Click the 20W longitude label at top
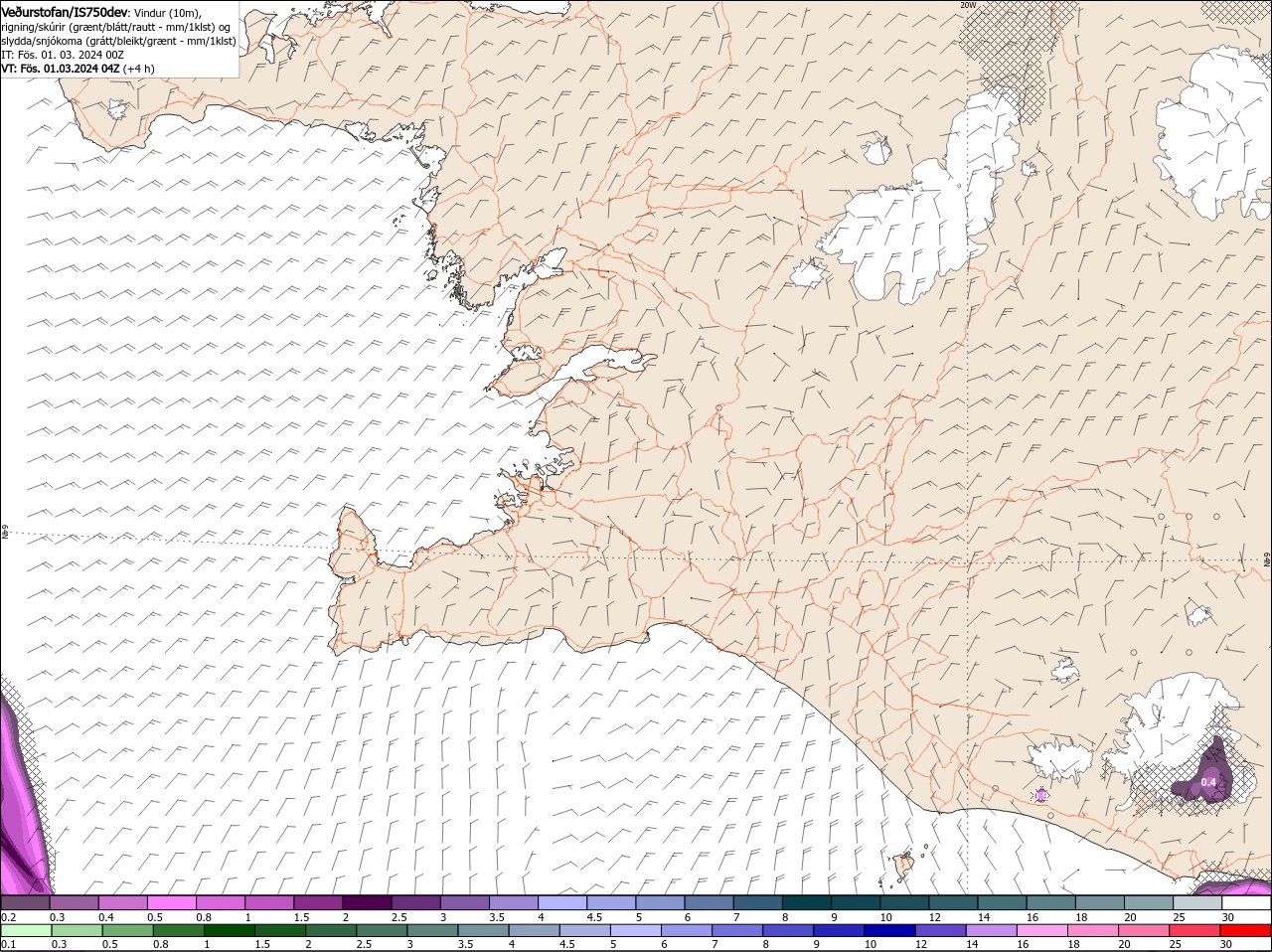 968,6
